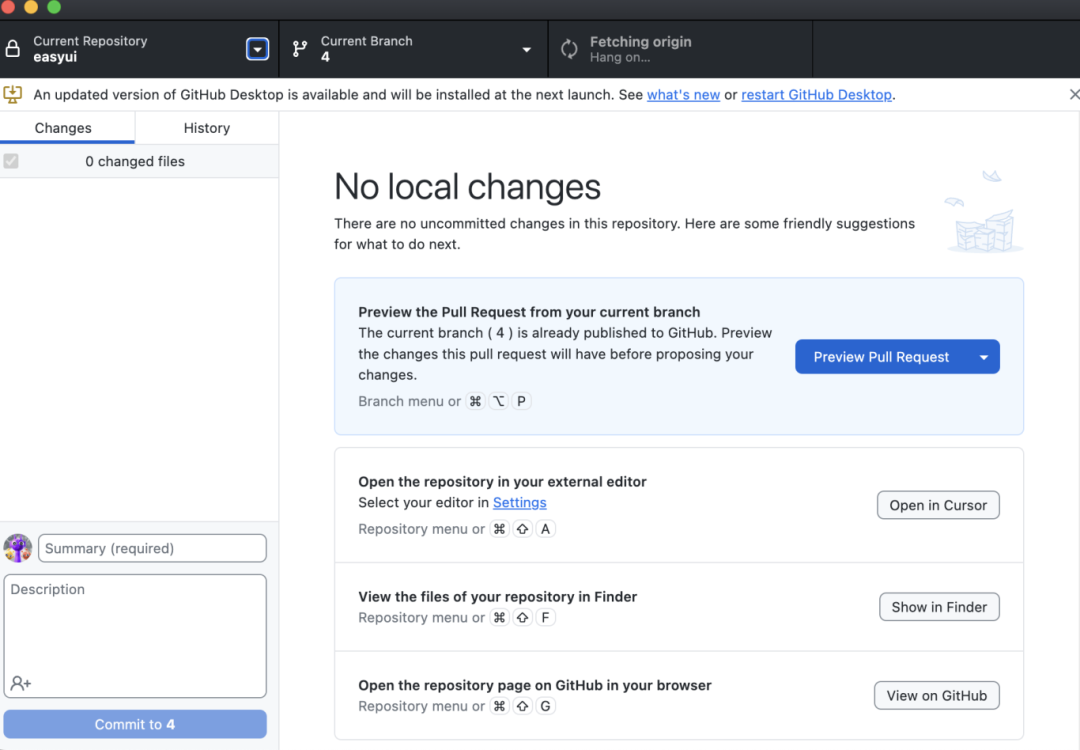Click the Show in Finder button
The image size is (1080, 750).
938,607
